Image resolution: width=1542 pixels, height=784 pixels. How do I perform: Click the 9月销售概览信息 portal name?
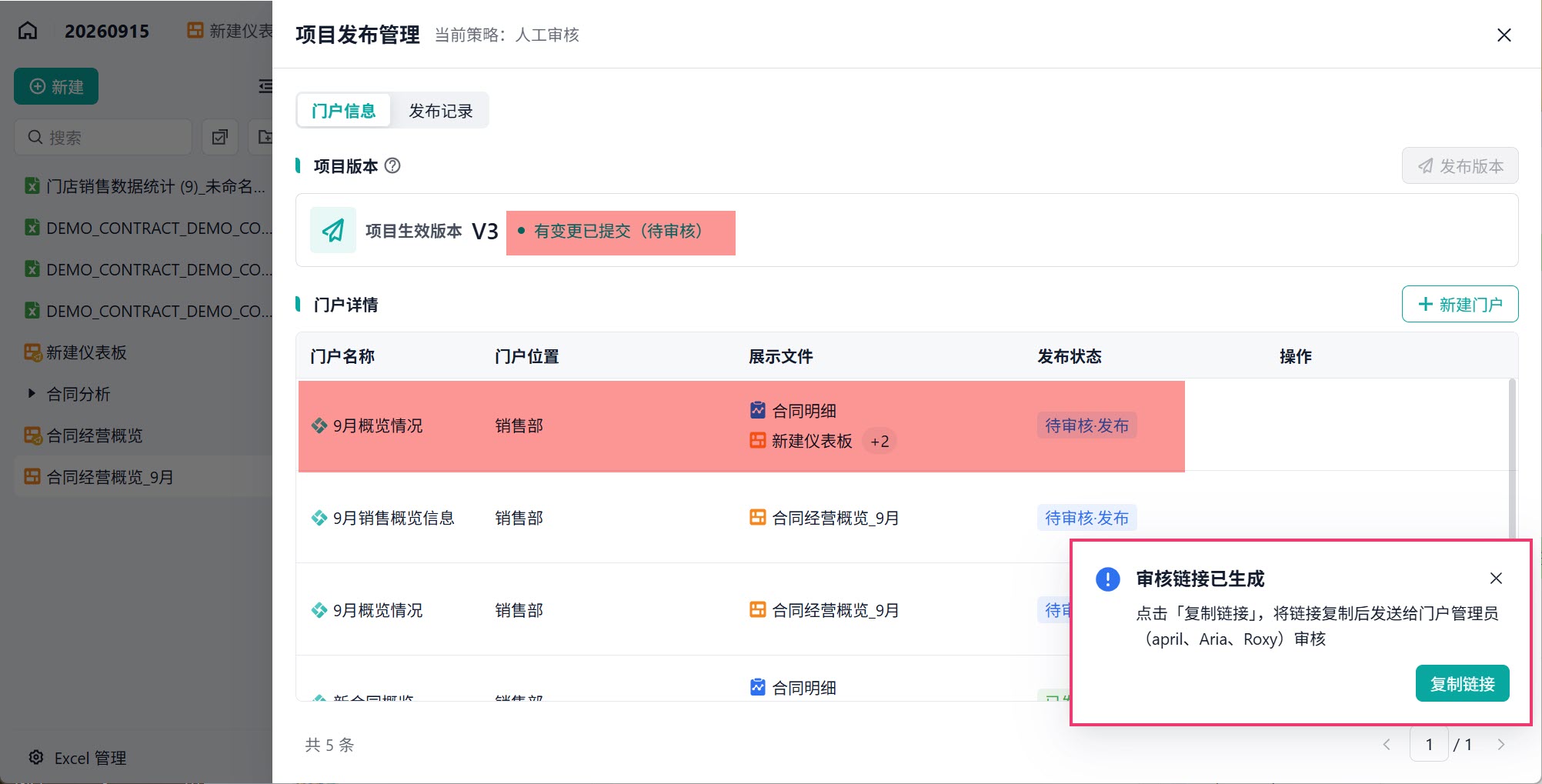pos(393,518)
